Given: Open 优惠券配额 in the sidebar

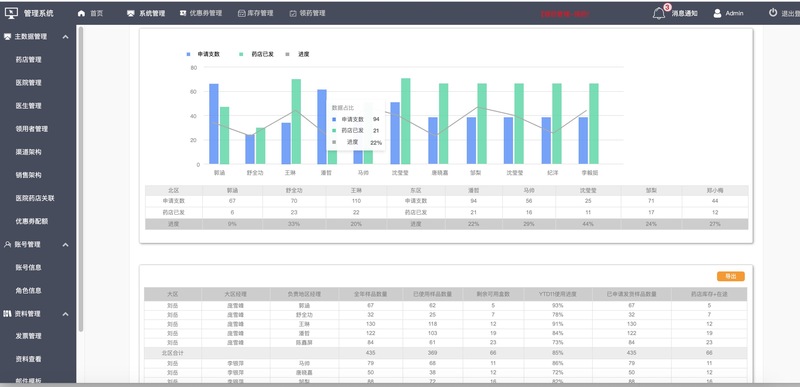Looking at the screenshot, I should tap(32, 221).
